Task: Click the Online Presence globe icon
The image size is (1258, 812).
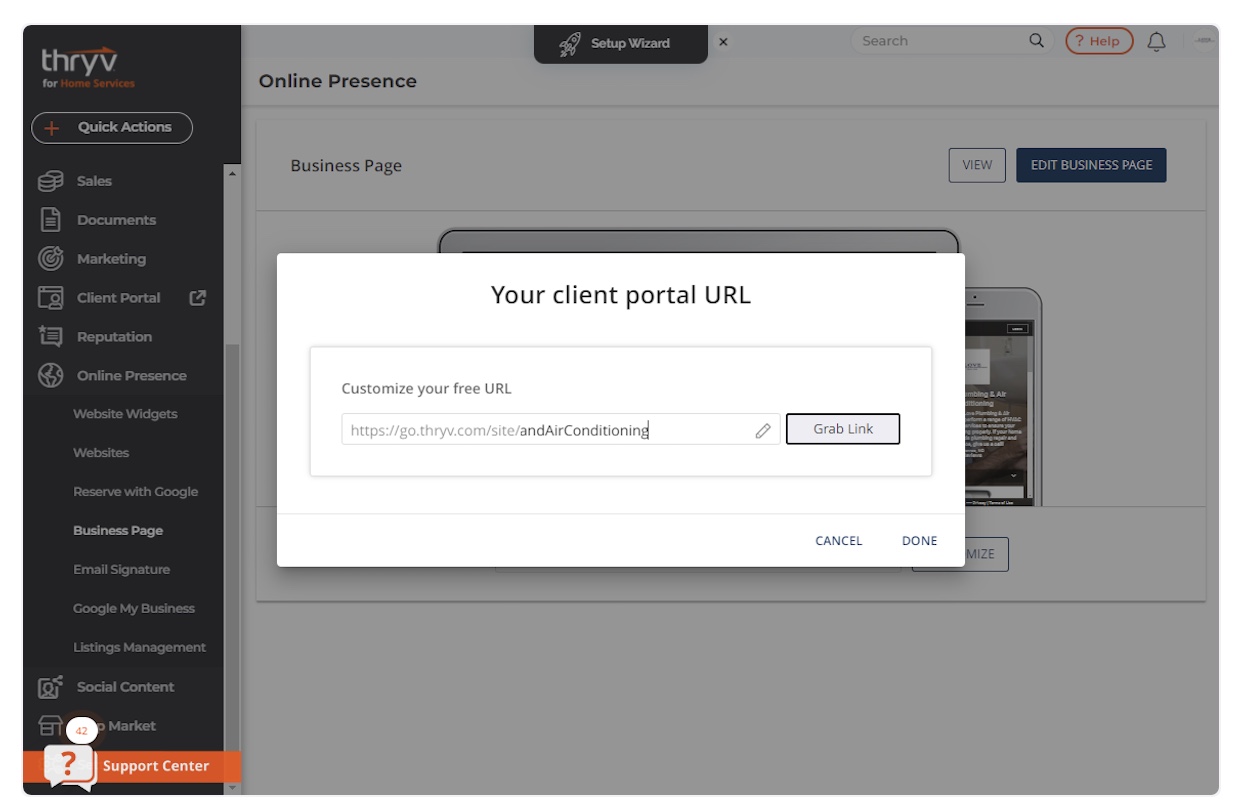Action: tap(50, 376)
